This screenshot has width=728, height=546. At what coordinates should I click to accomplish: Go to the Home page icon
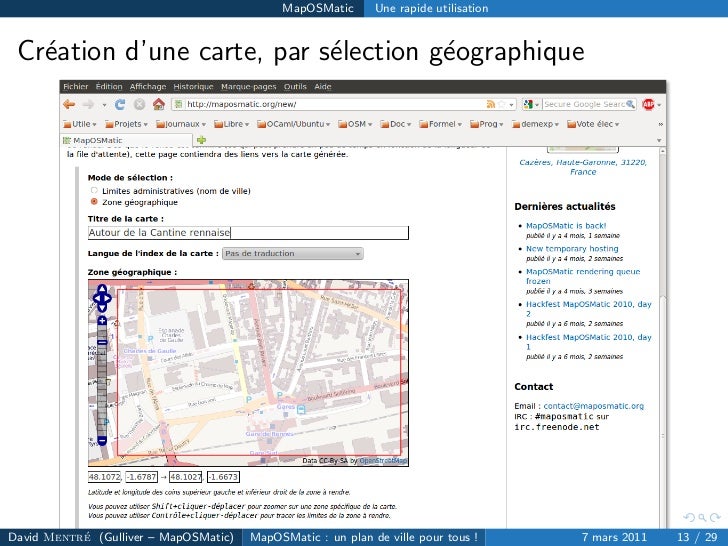(159, 104)
